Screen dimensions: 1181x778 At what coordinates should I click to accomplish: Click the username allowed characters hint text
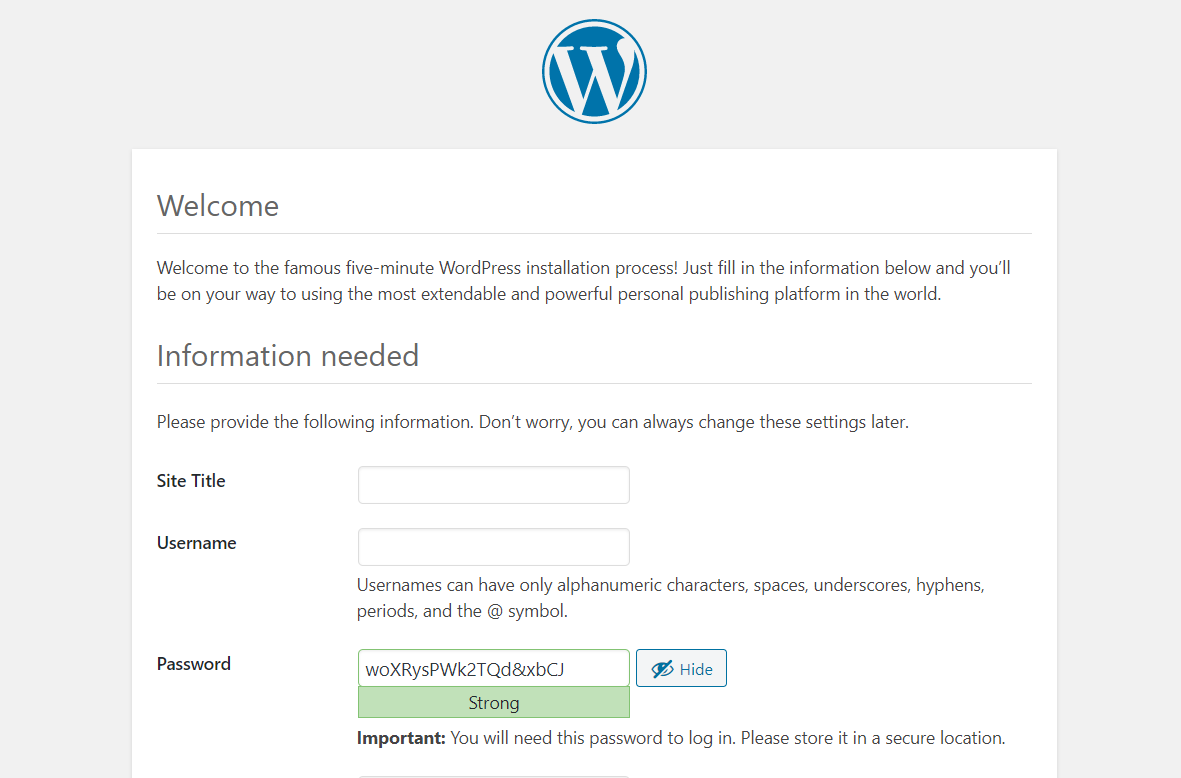[x=670, y=598]
